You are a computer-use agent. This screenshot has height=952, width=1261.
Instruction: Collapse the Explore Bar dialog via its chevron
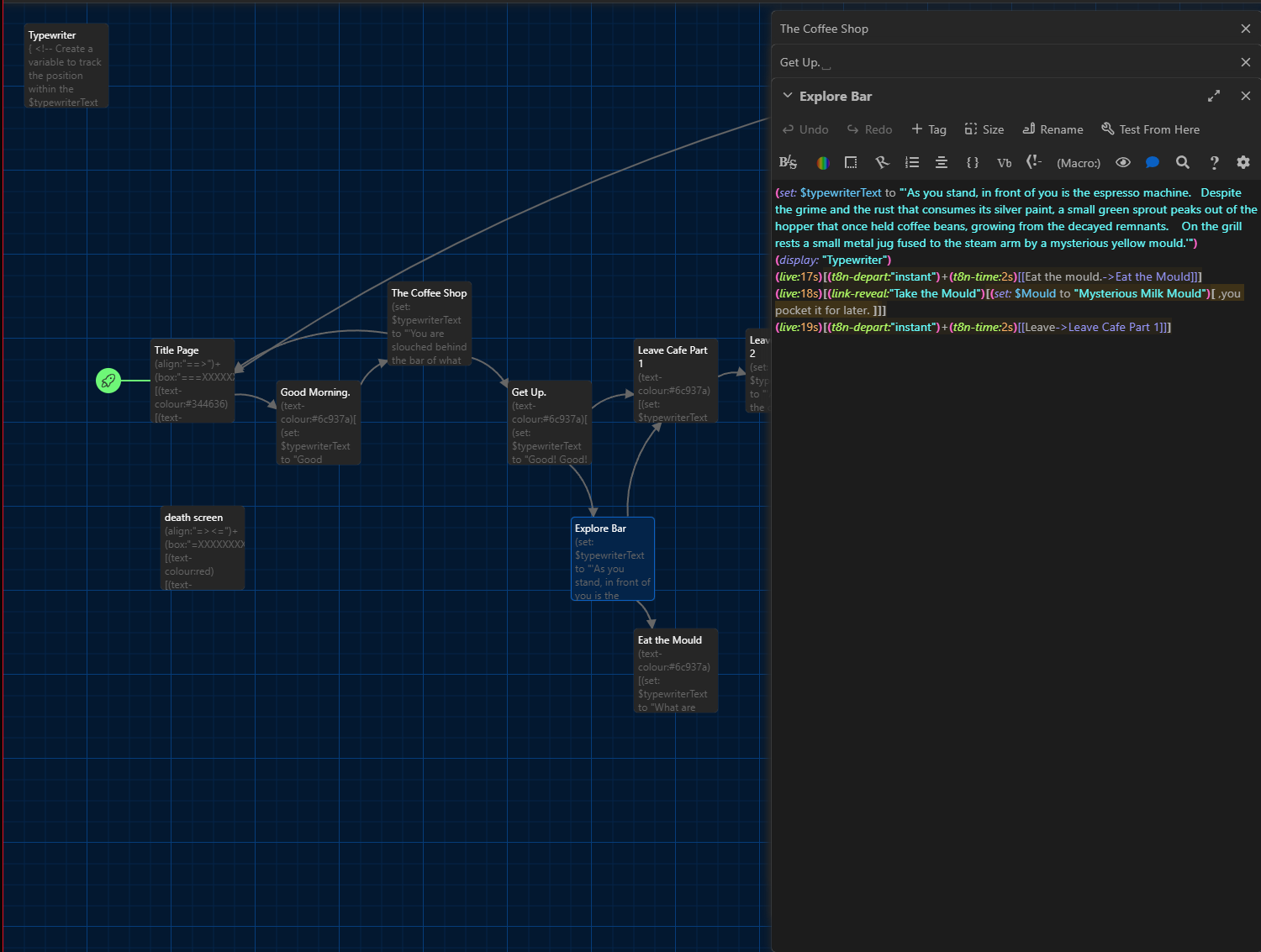(x=788, y=96)
